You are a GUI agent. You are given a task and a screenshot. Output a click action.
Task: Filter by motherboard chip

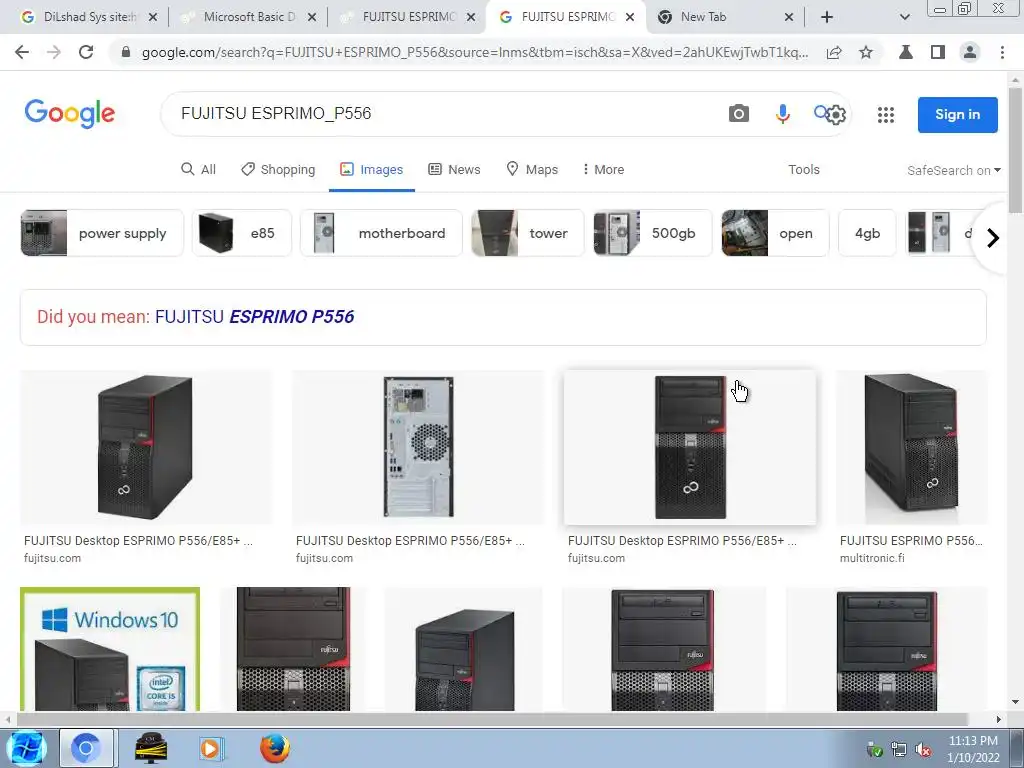coord(381,233)
